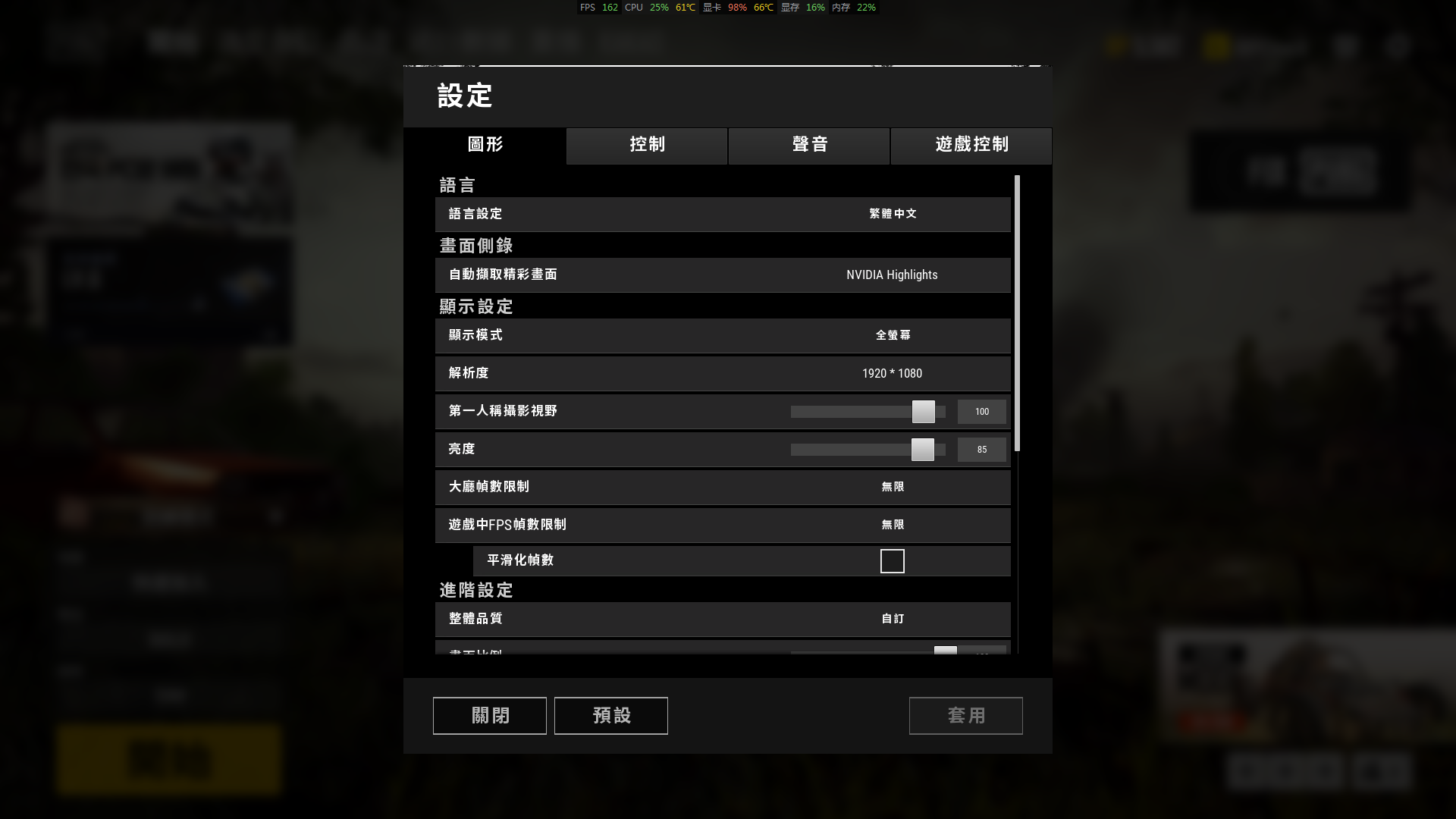Open the 遊戲中FPS幀數限制 dropdown
This screenshot has width=1456, height=819.
(893, 526)
